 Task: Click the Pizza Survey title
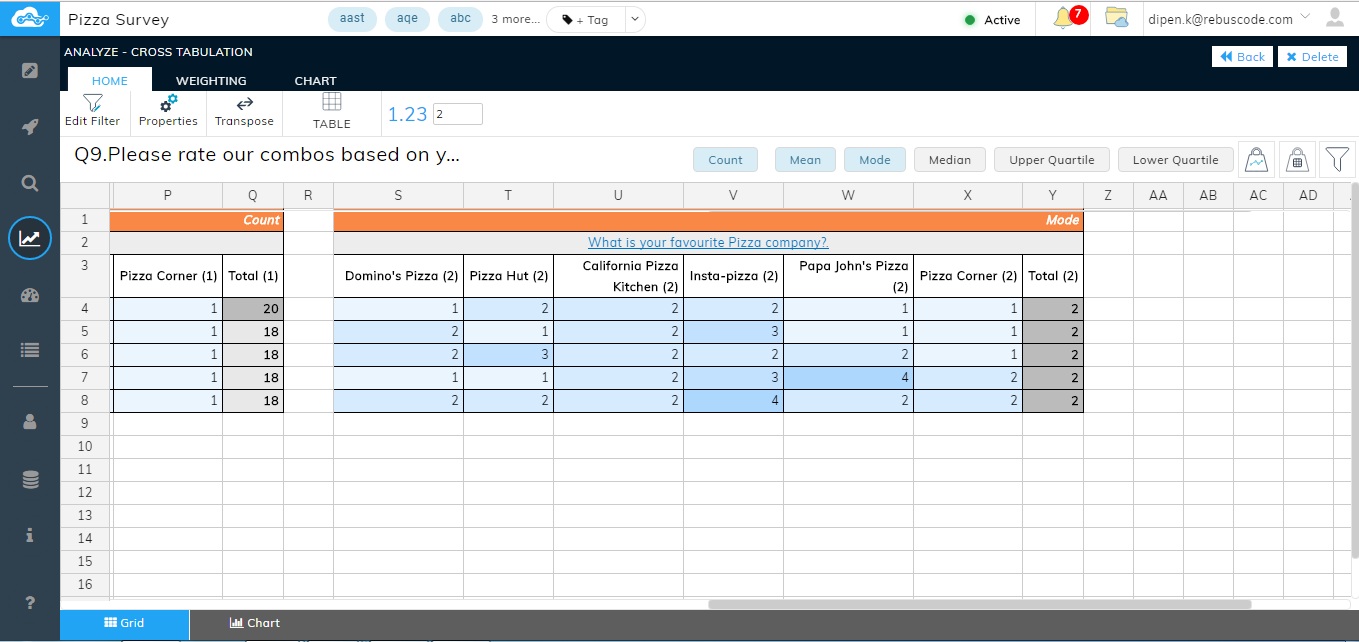tap(118, 19)
